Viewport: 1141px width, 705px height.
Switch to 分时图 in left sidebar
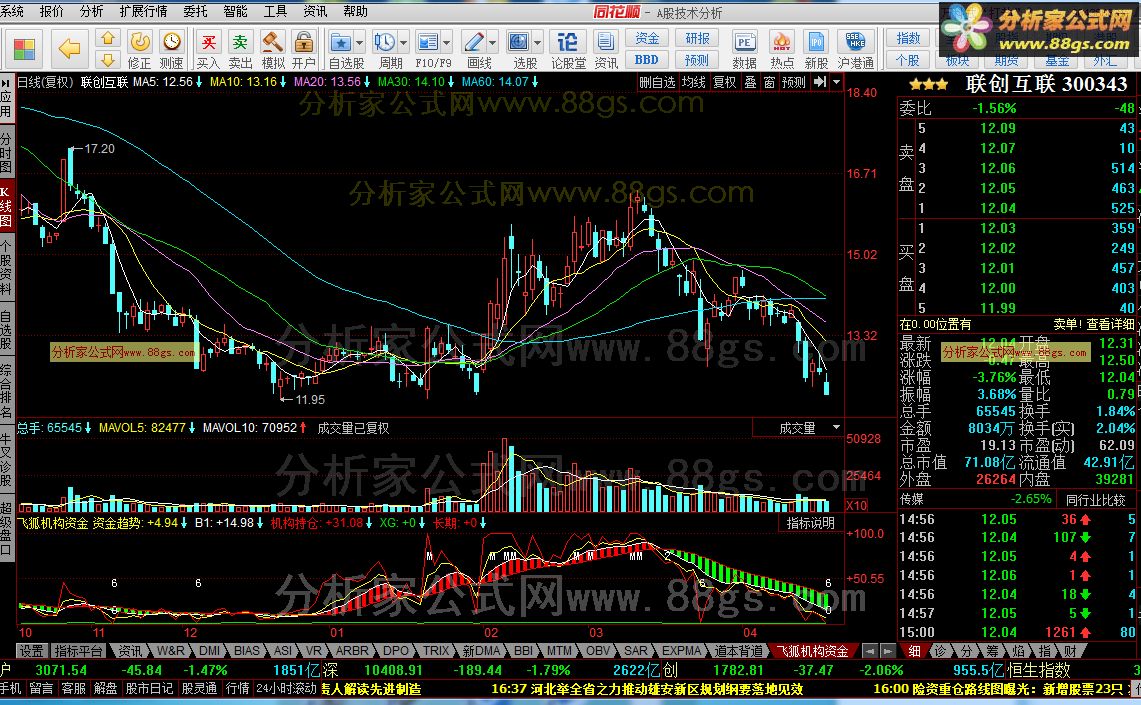click(x=6, y=152)
